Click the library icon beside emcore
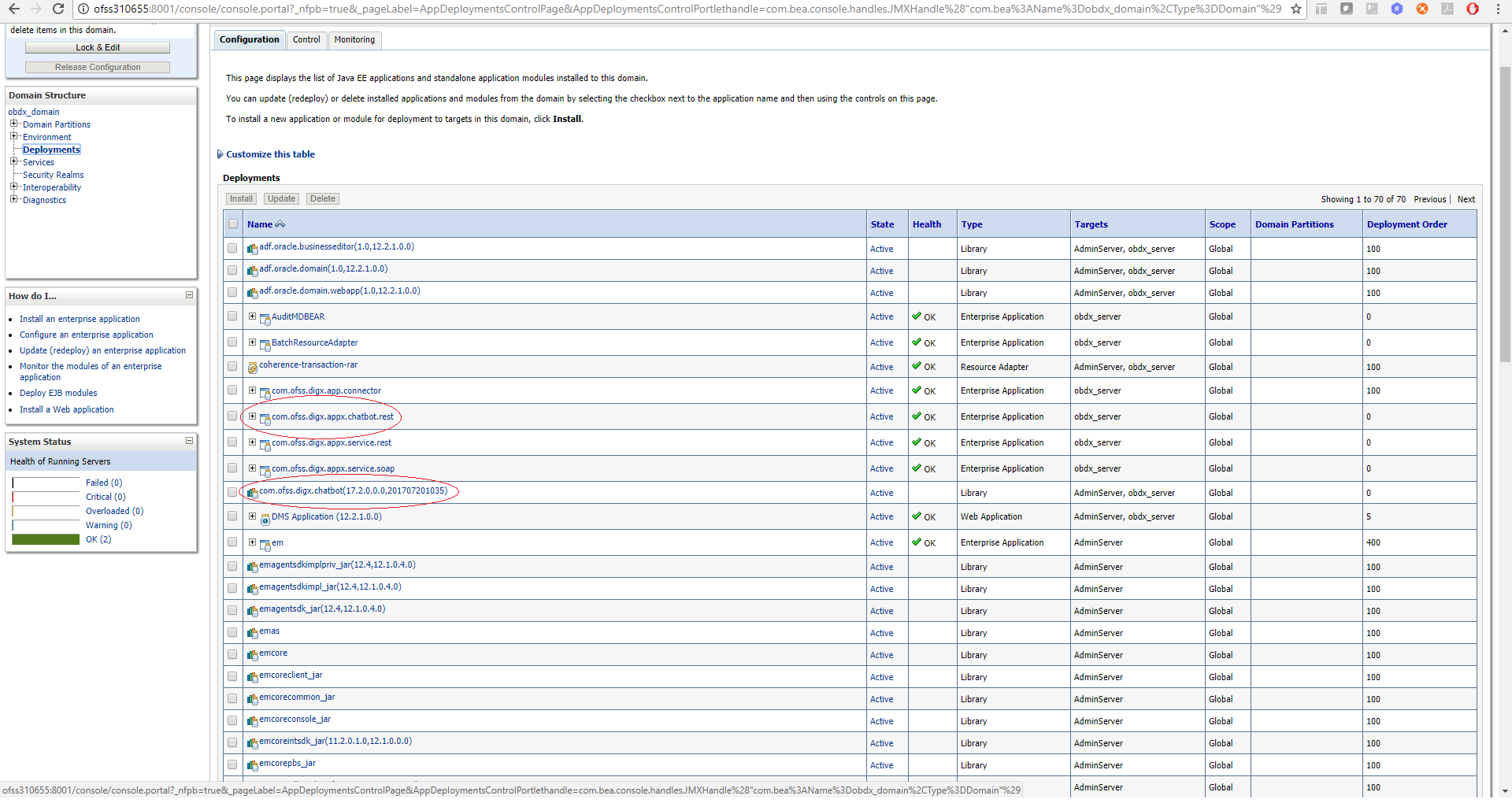The image size is (1512, 803). [253, 656]
